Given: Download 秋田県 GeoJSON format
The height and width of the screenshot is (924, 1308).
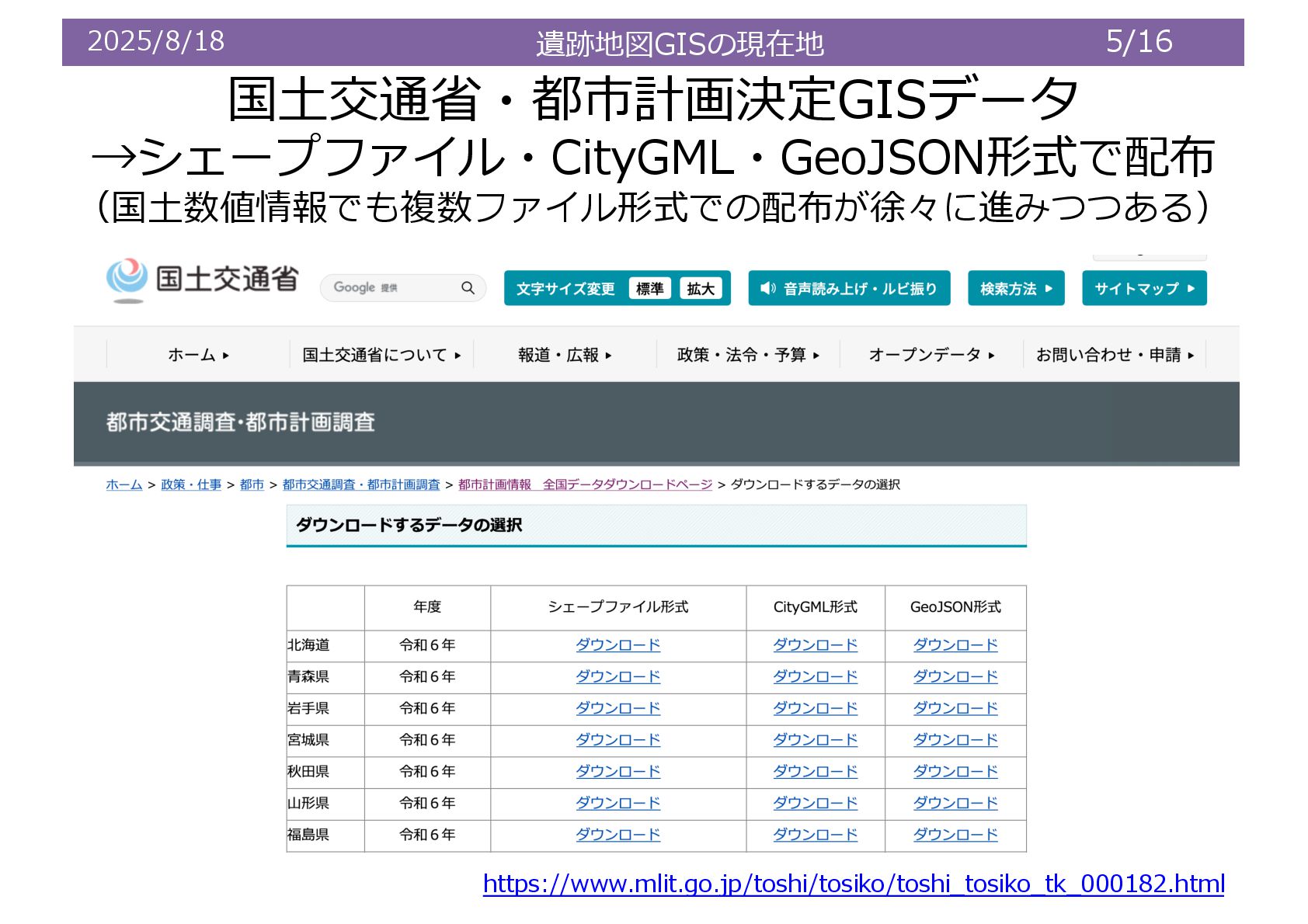Looking at the screenshot, I should (955, 772).
